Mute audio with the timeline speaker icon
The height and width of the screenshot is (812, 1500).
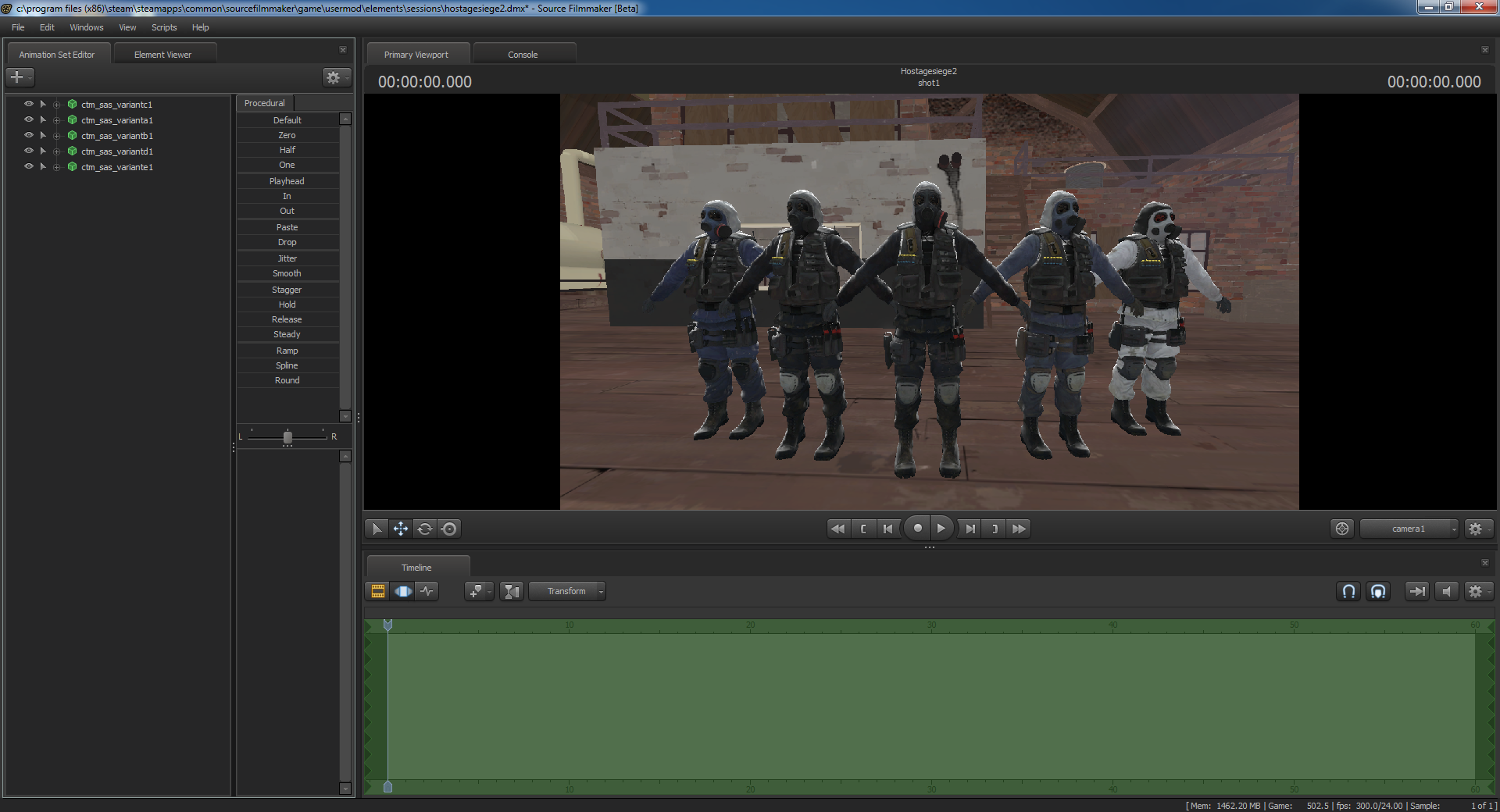(1446, 592)
